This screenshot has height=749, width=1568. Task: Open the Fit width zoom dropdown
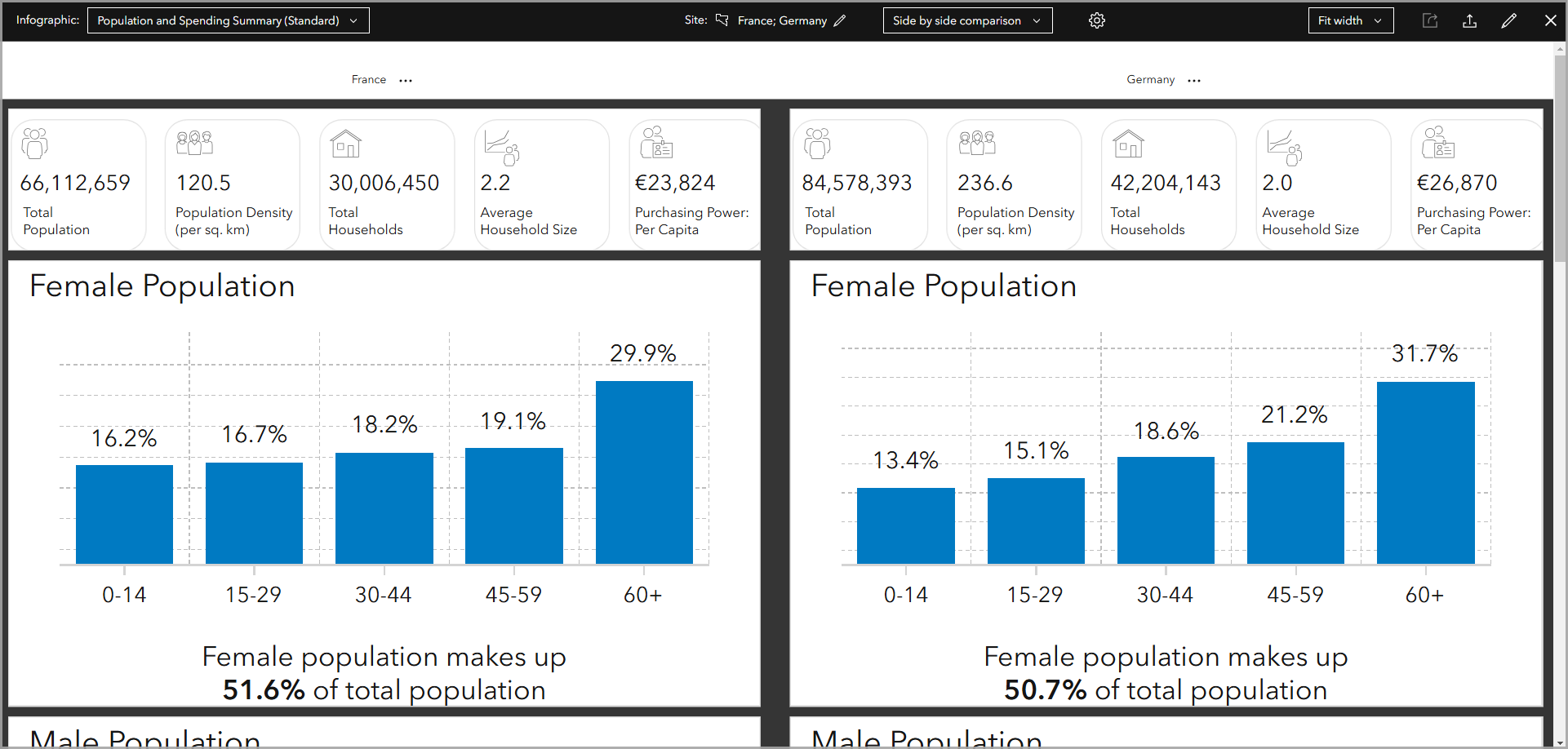tap(1350, 20)
